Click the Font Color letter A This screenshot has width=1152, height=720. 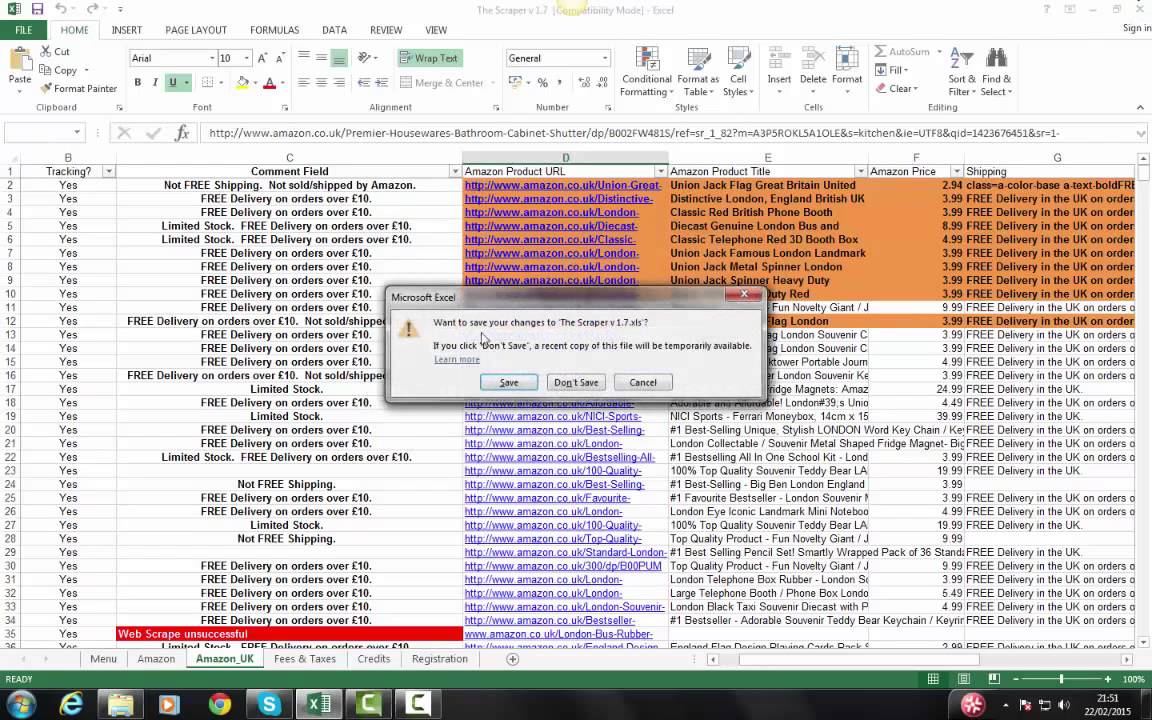pos(269,83)
